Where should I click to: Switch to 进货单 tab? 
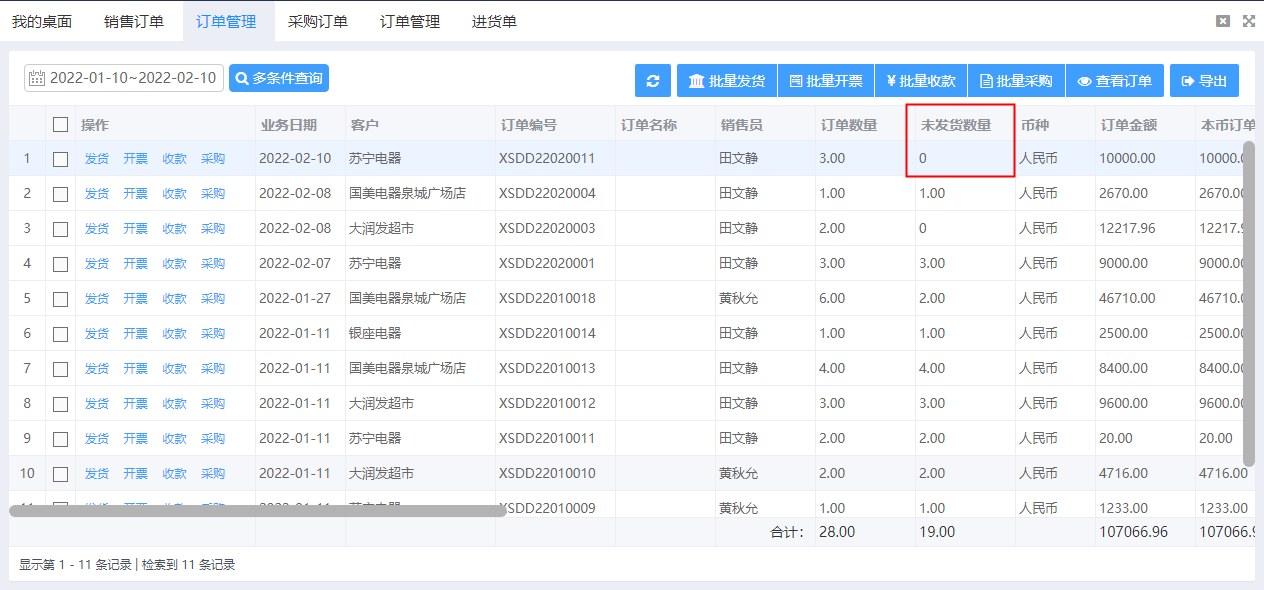(x=494, y=21)
